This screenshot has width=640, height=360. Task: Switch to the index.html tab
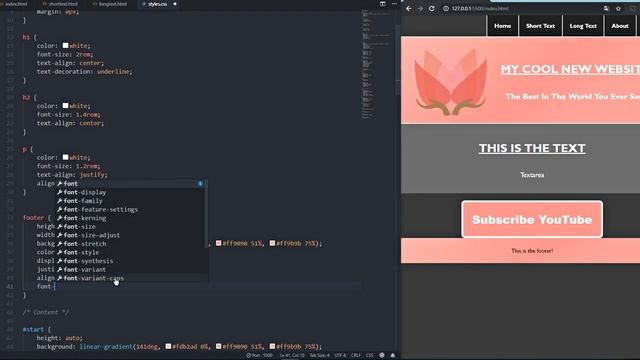16,4
